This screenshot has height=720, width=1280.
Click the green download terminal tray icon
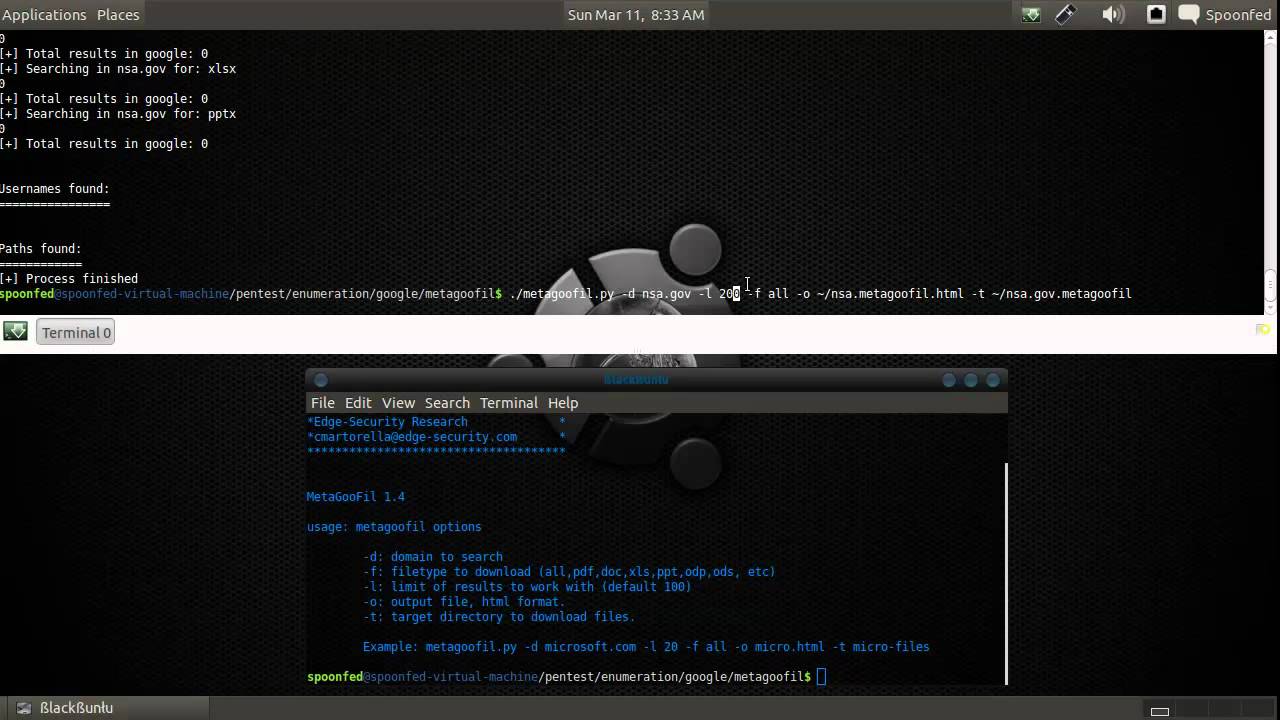pyautogui.click(x=1031, y=15)
